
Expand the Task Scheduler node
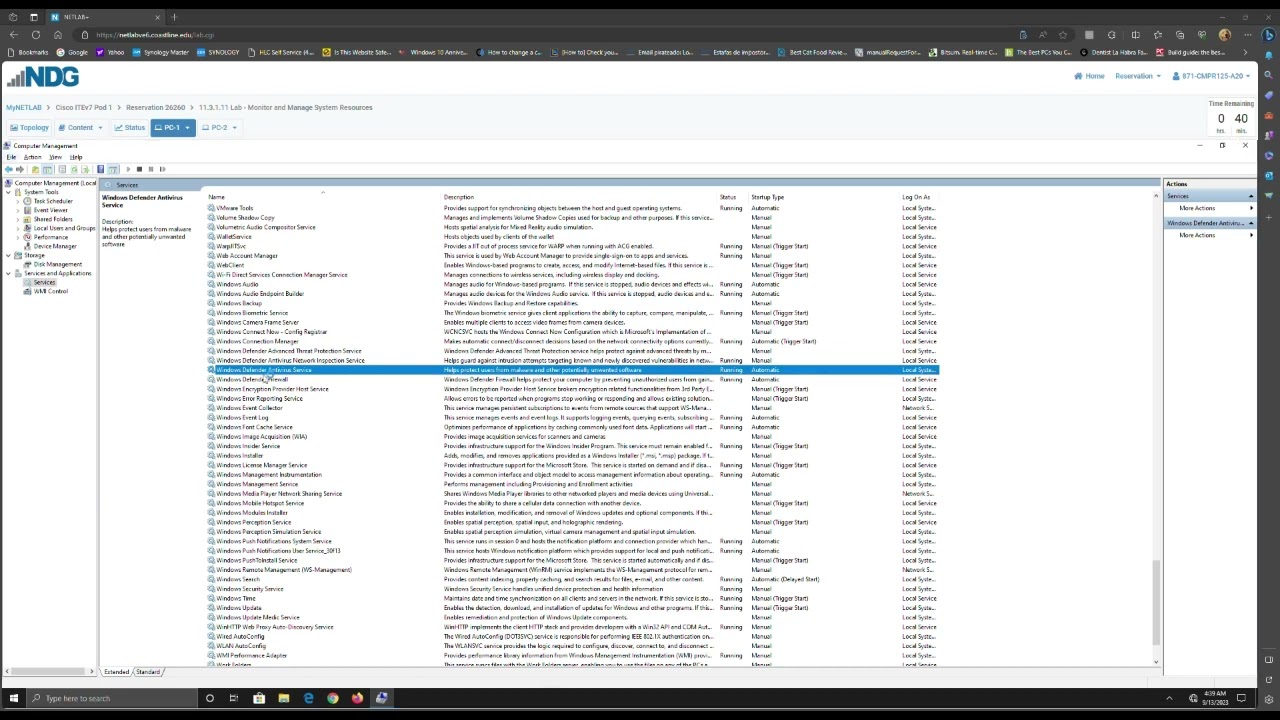[18, 201]
